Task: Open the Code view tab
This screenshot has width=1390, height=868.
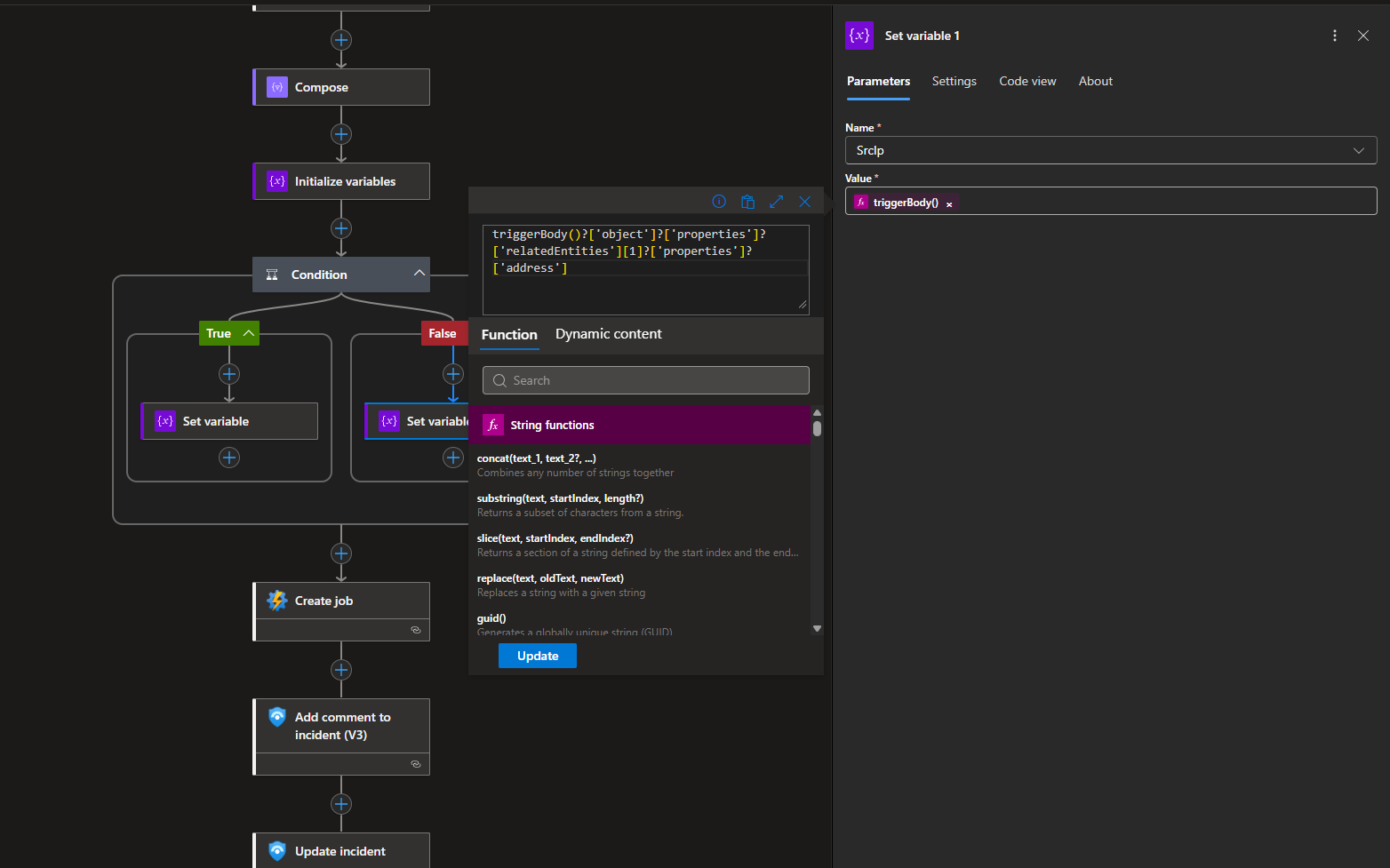Action: [x=1027, y=81]
